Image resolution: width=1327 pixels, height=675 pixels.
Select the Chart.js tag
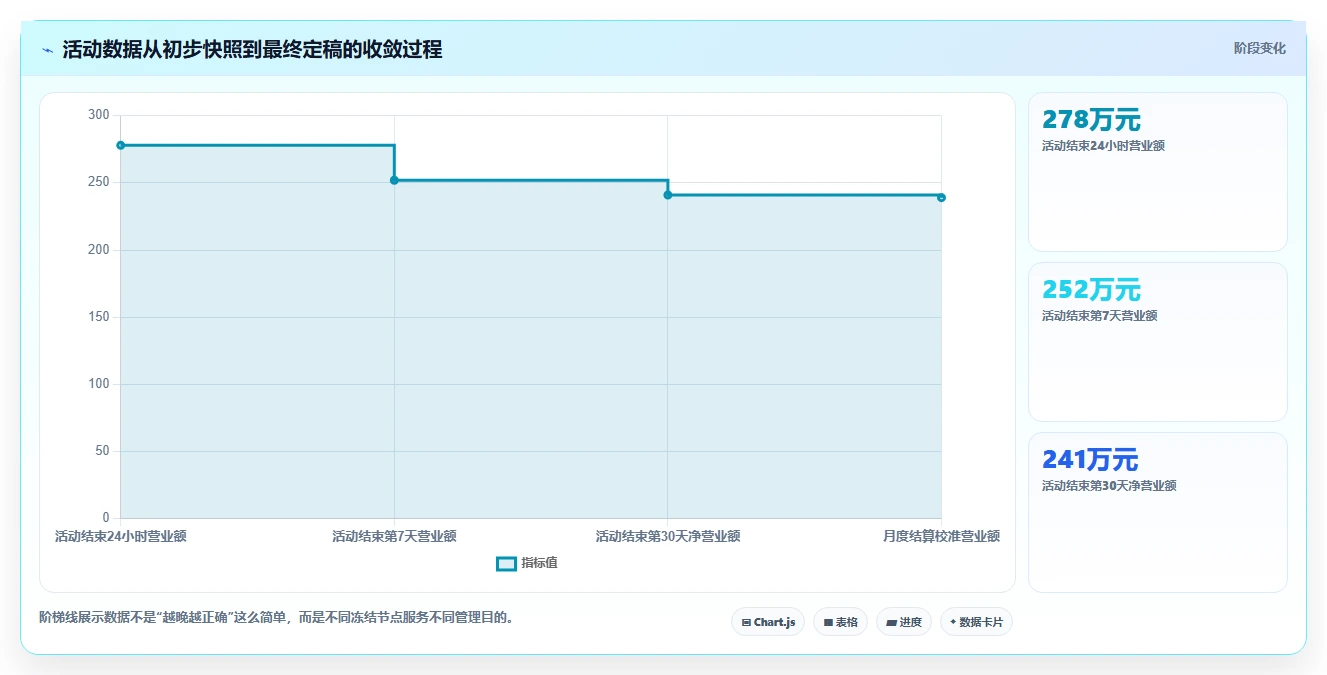click(x=768, y=622)
